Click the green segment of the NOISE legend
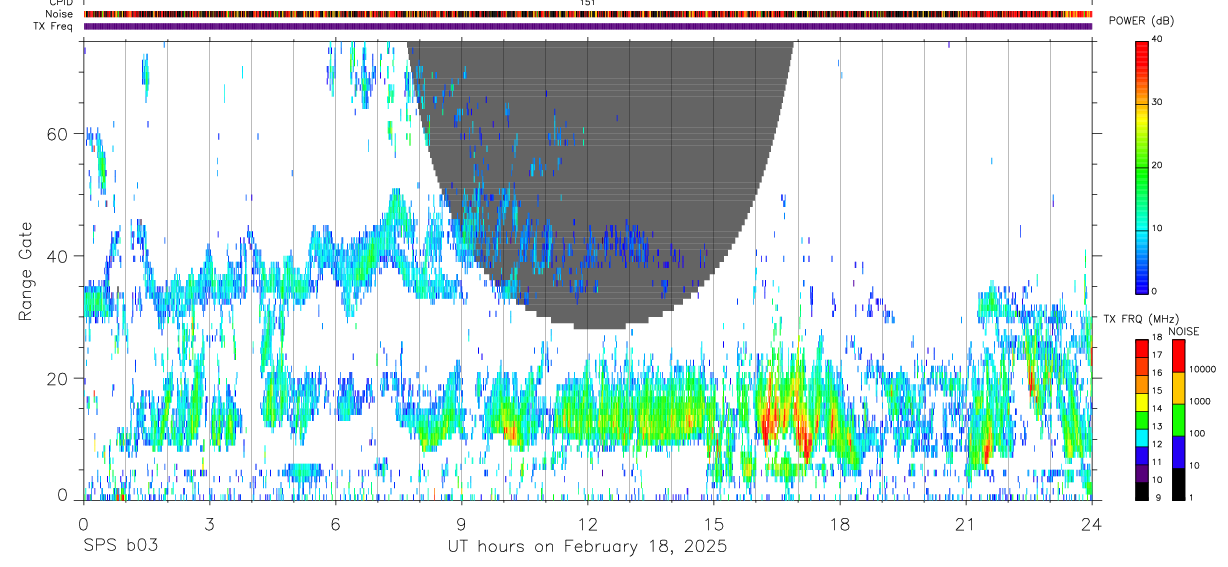 click(1178, 420)
